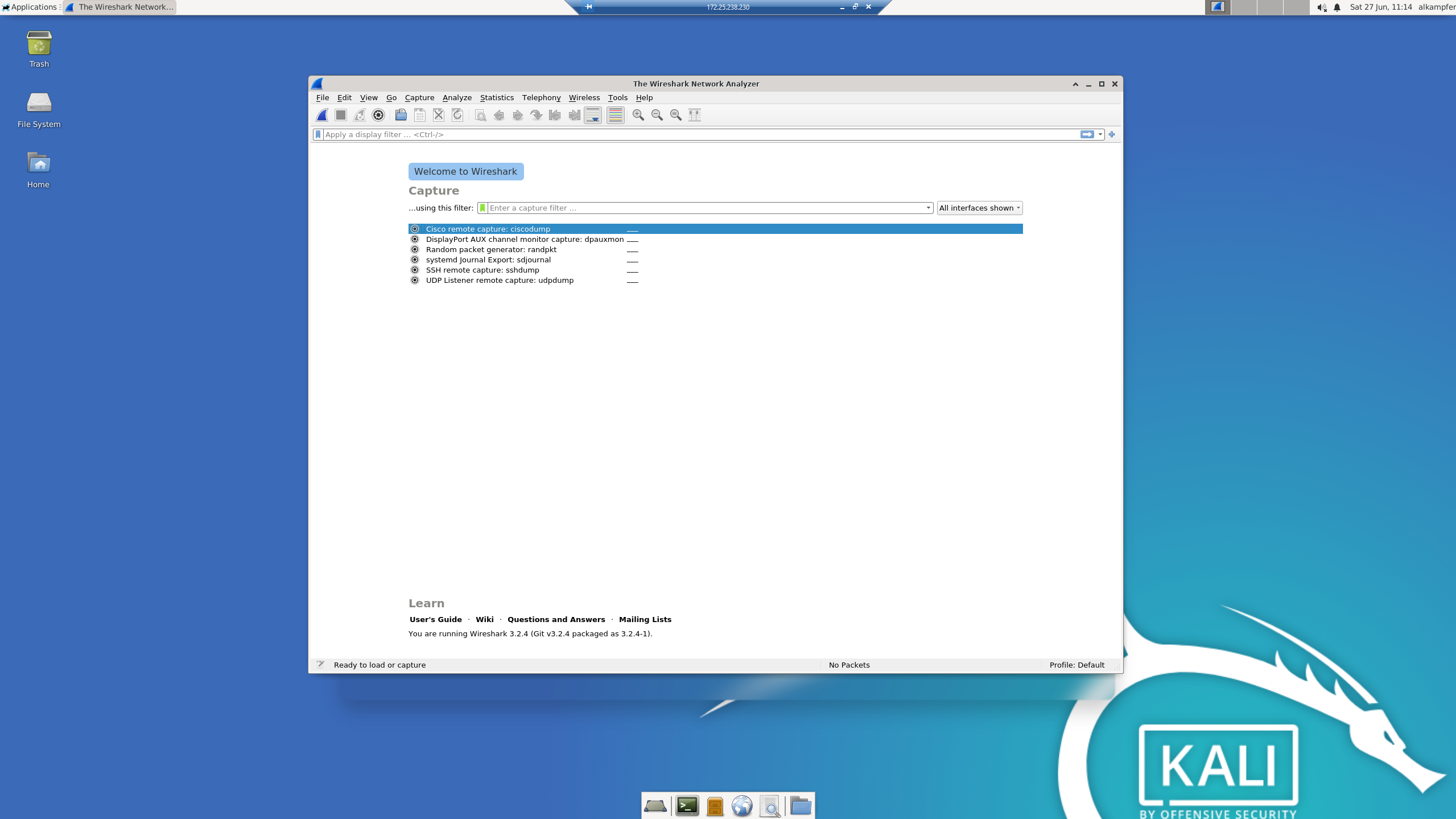Image resolution: width=1456 pixels, height=819 pixels.
Task: Select UDP Listener remote capture: udpdump
Action: coord(715,281)
